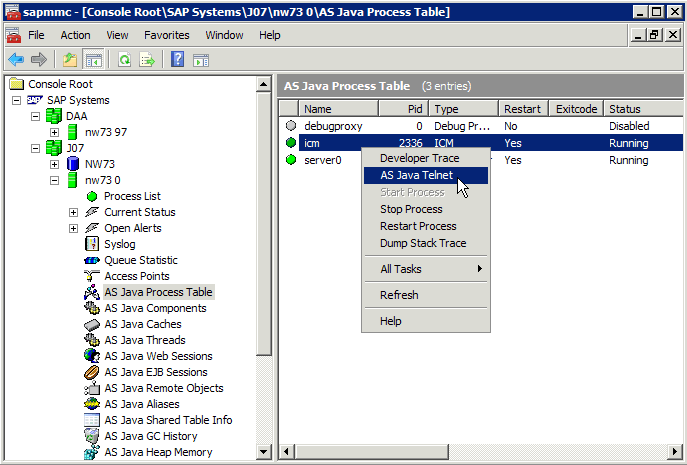The height and width of the screenshot is (465, 687).
Task: Collapse the J07 system node
Action: (35, 148)
